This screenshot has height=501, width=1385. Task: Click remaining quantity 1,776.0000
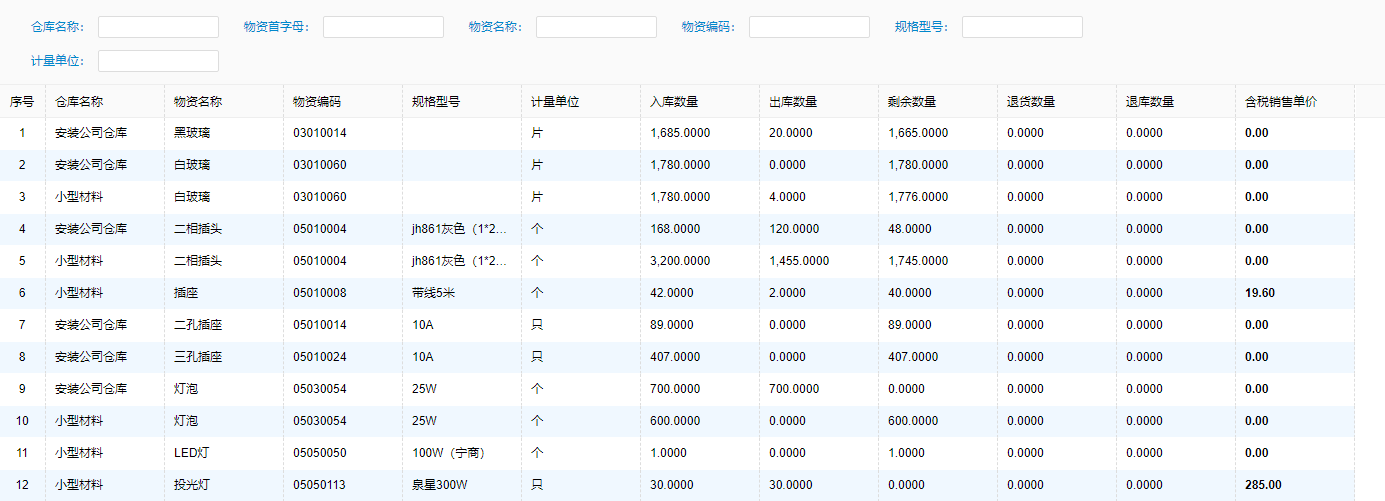[918, 197]
